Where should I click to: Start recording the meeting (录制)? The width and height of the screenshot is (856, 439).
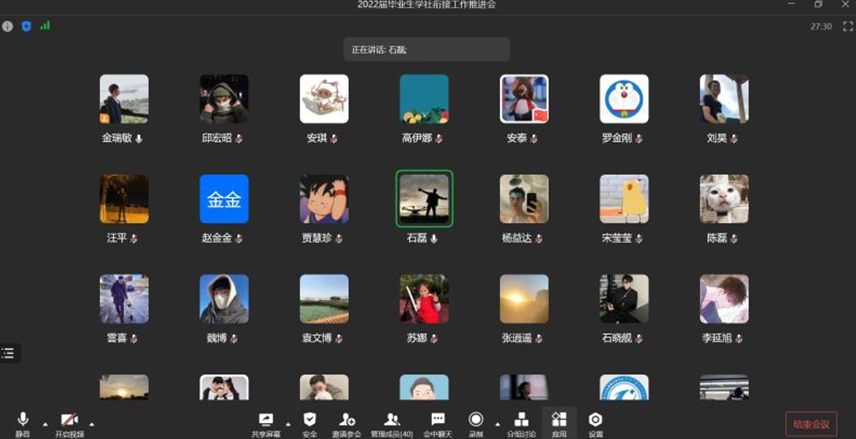pyautogui.click(x=476, y=422)
